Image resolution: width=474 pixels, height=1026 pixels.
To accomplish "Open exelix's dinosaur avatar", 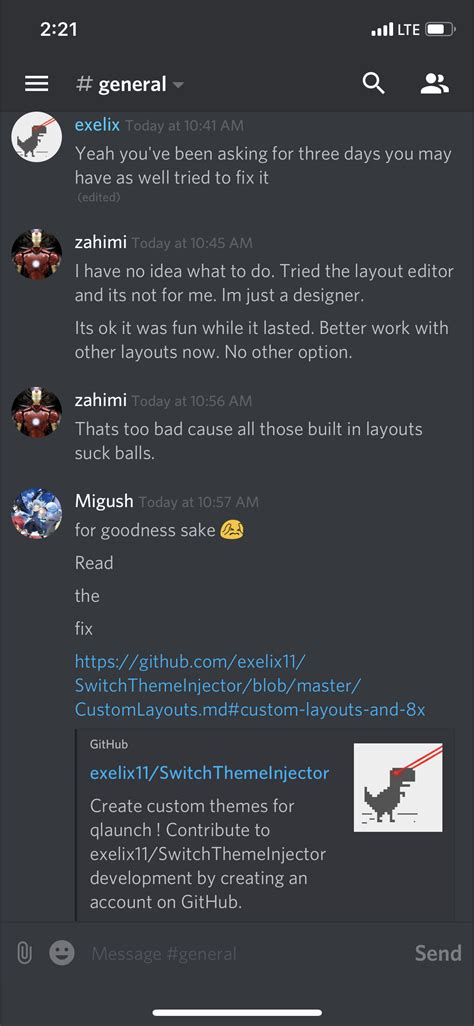I will [x=37, y=136].
